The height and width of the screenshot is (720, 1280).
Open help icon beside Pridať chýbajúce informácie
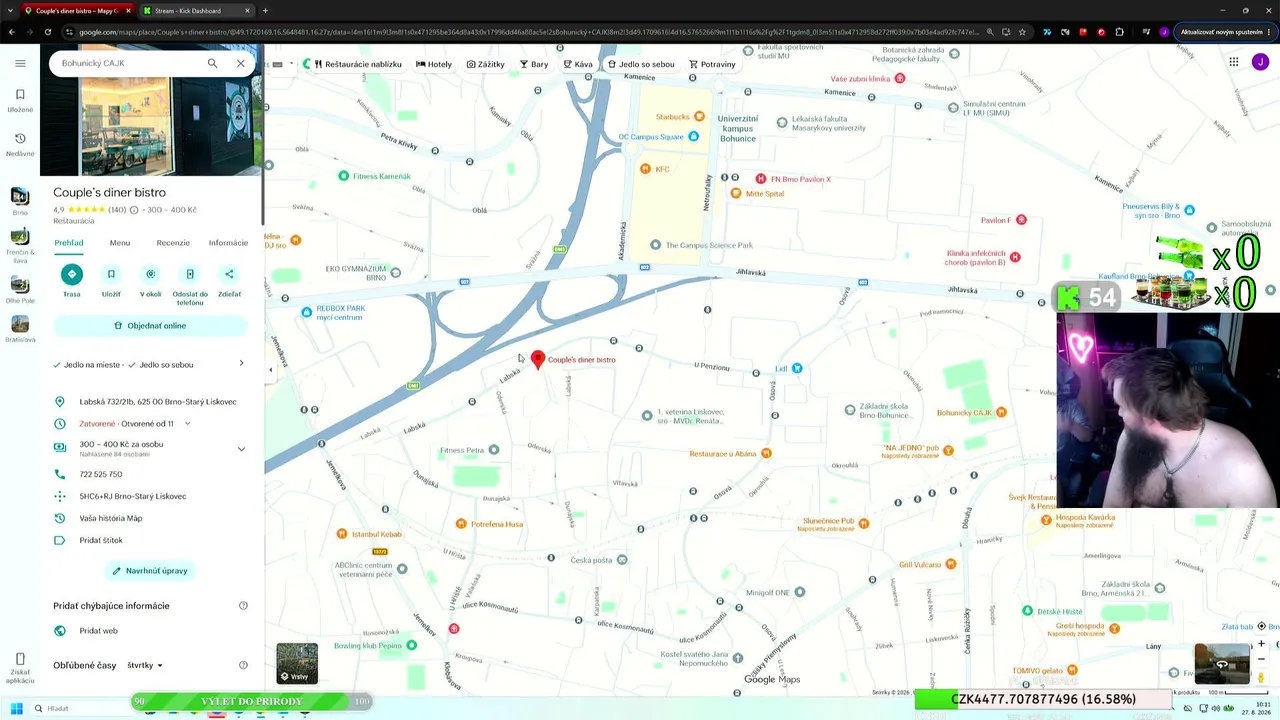(x=243, y=606)
